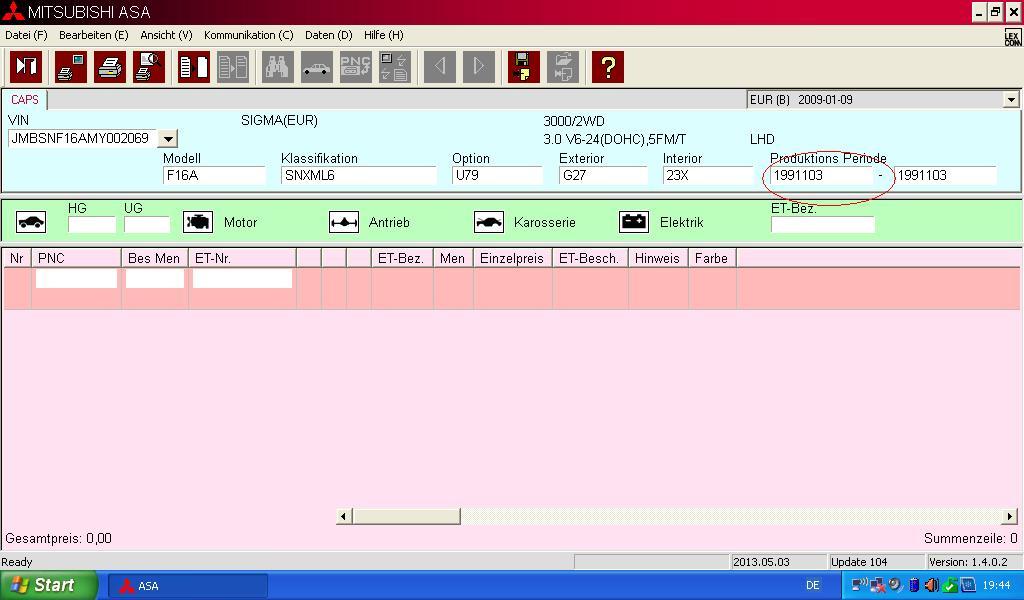Click the exit door toolbar icon
This screenshot has height=600, width=1024.
click(x=26, y=67)
